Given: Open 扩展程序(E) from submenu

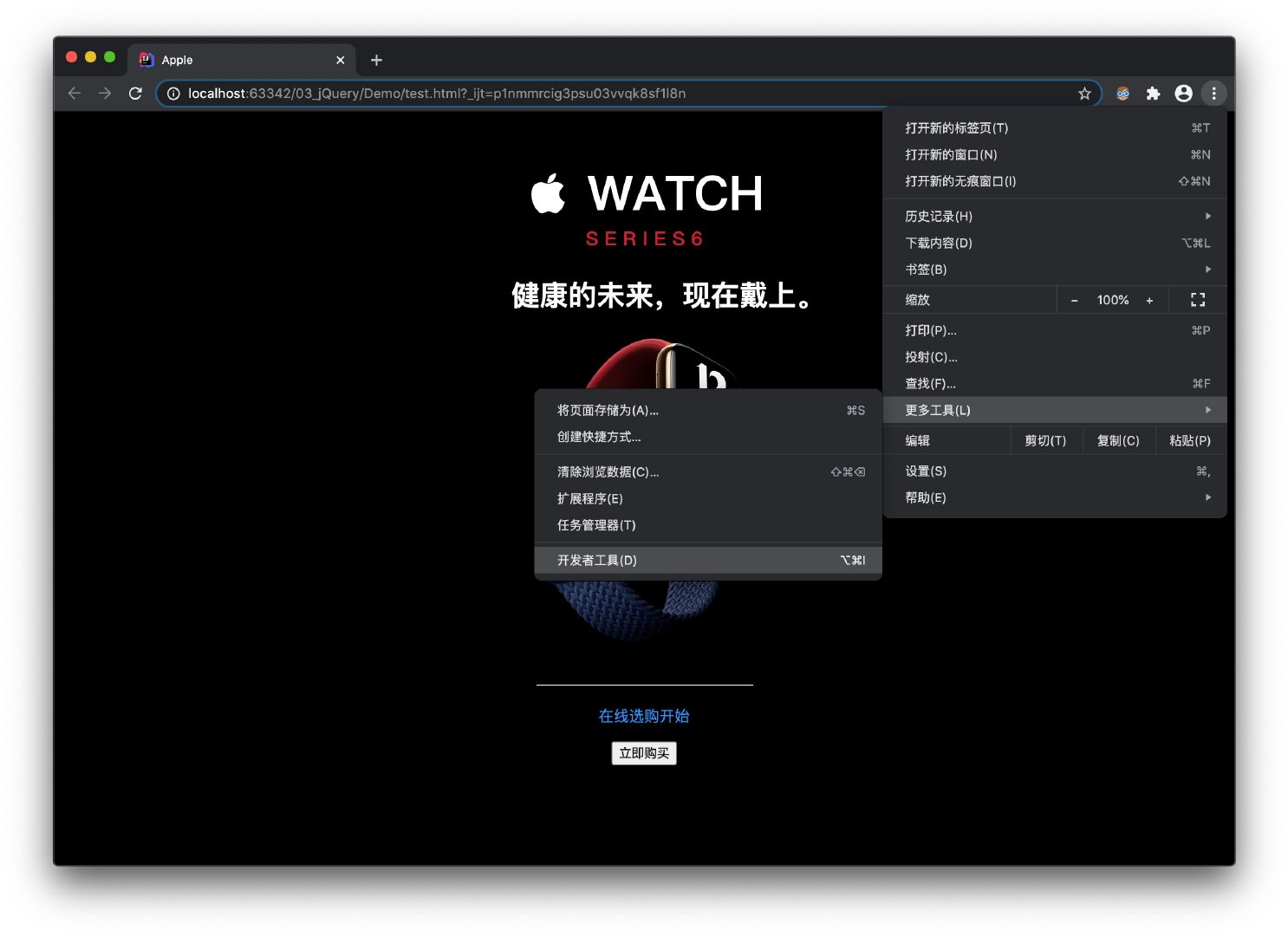Looking at the screenshot, I should [708, 498].
